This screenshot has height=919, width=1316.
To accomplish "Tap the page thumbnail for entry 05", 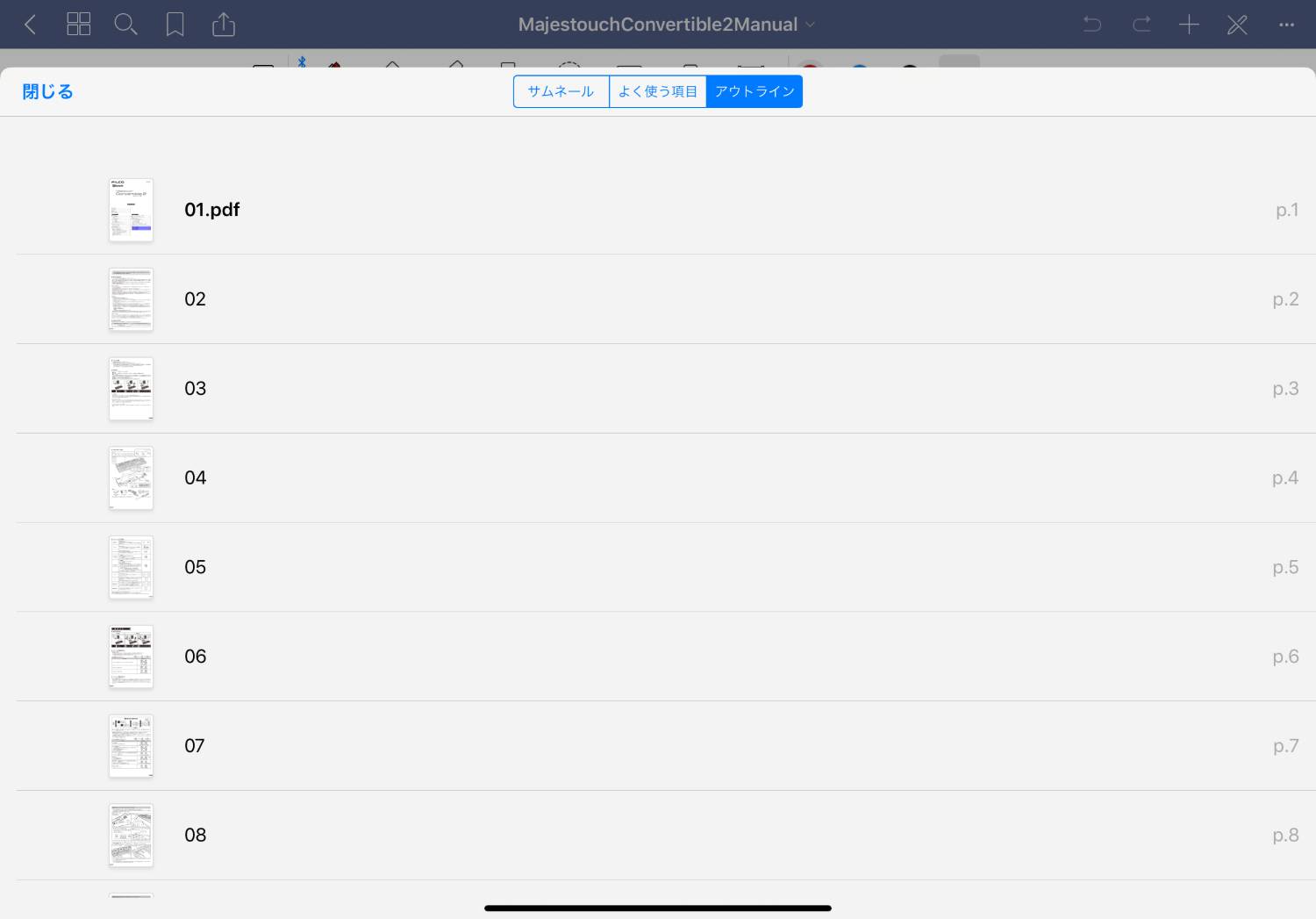I will [131, 567].
